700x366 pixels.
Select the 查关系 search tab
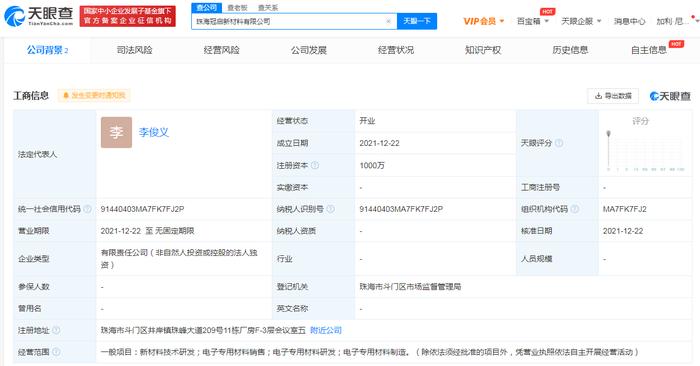(x=268, y=8)
